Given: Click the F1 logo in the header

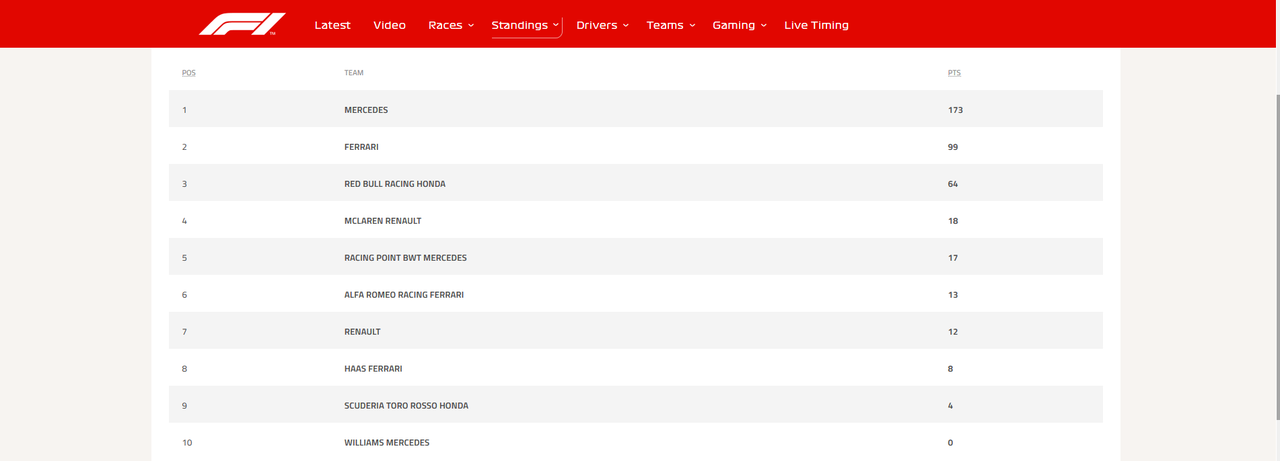Looking at the screenshot, I should [x=242, y=24].
